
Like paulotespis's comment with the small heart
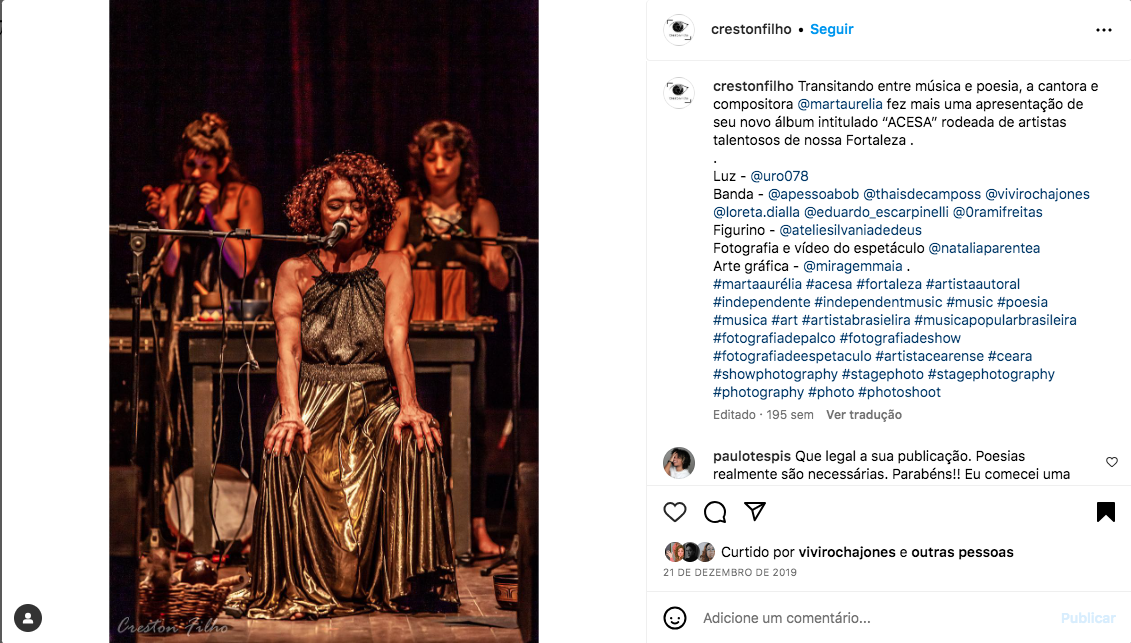click(x=1112, y=462)
